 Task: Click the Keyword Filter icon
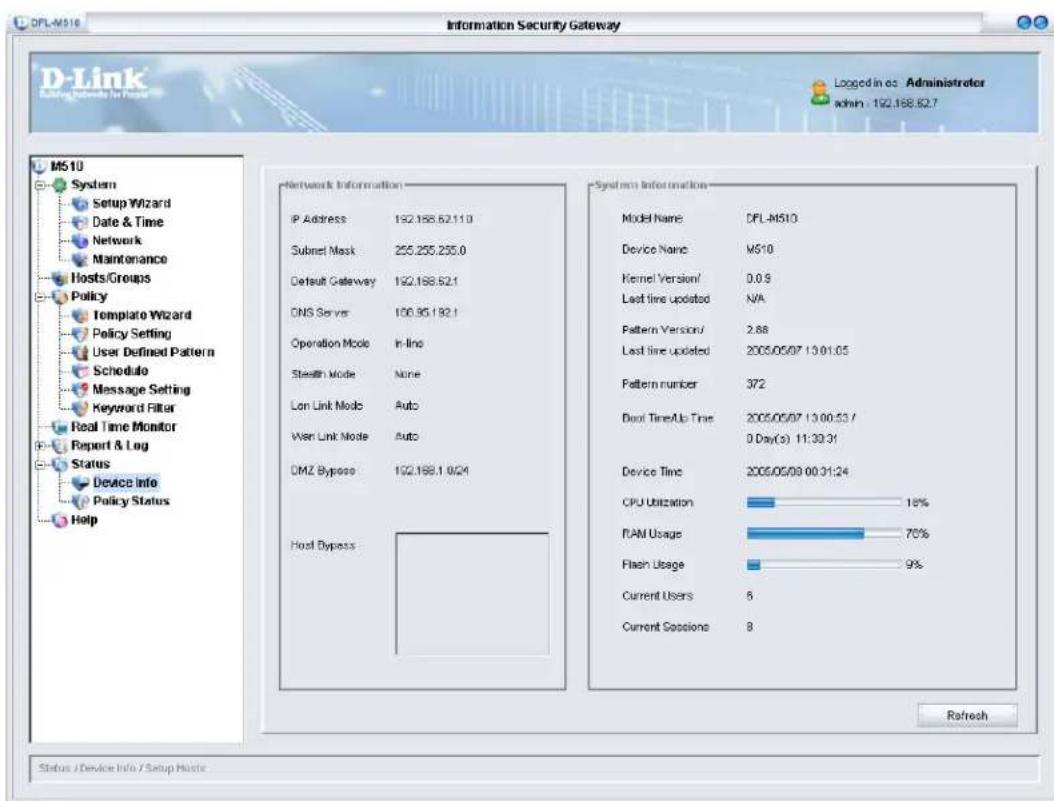pyautogui.click(x=80, y=408)
